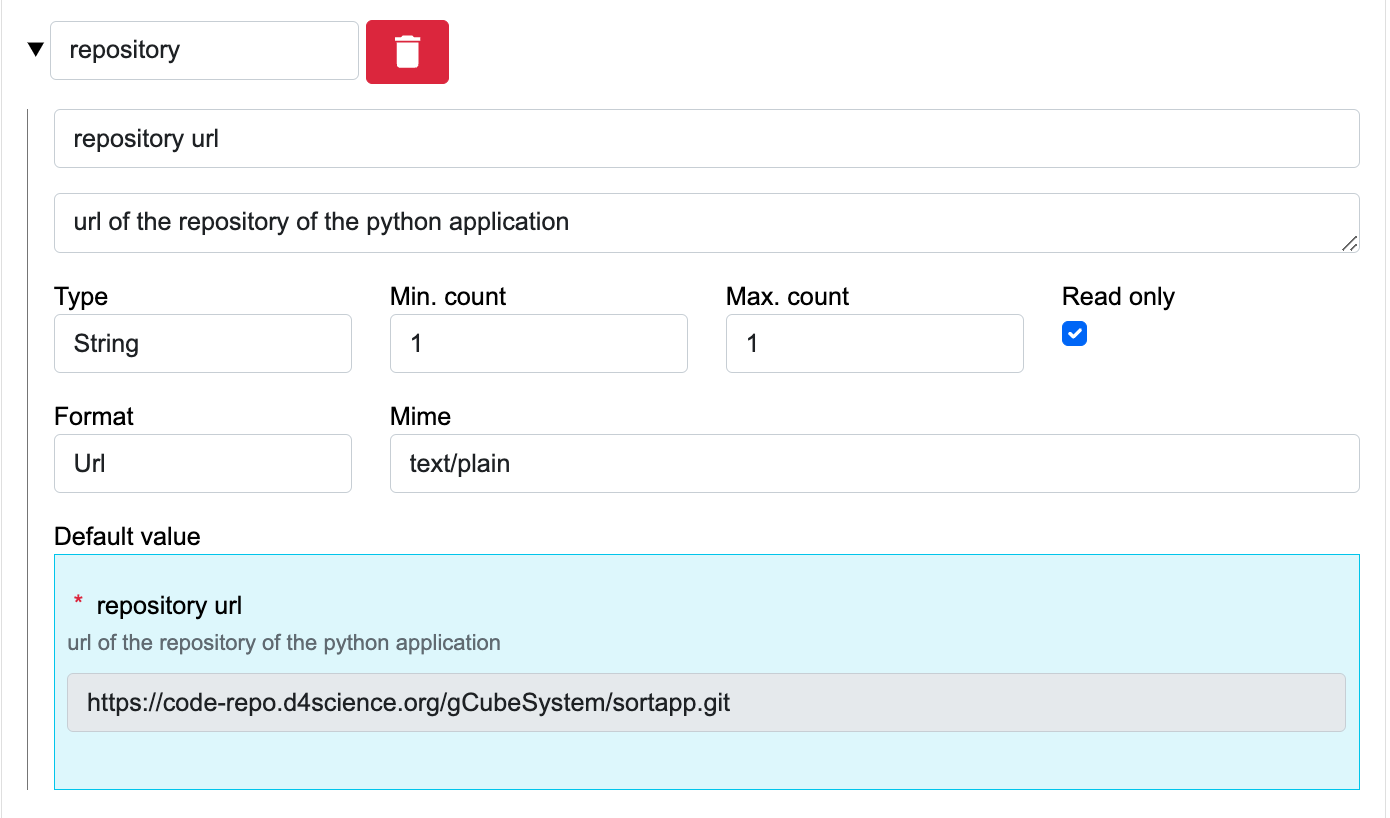Edit the repository name field
The width and height of the screenshot is (1390, 818).
click(204, 50)
